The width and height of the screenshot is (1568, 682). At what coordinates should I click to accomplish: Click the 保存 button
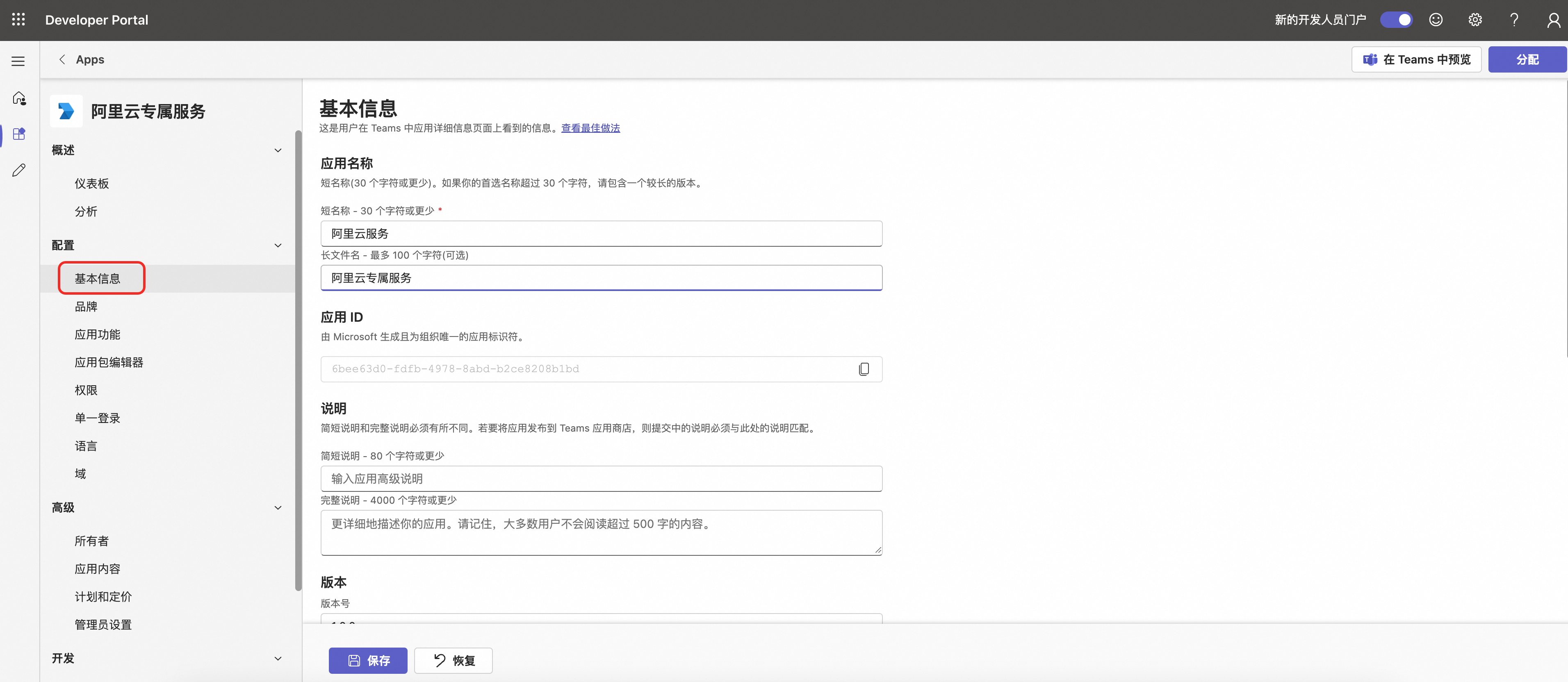pos(368,660)
